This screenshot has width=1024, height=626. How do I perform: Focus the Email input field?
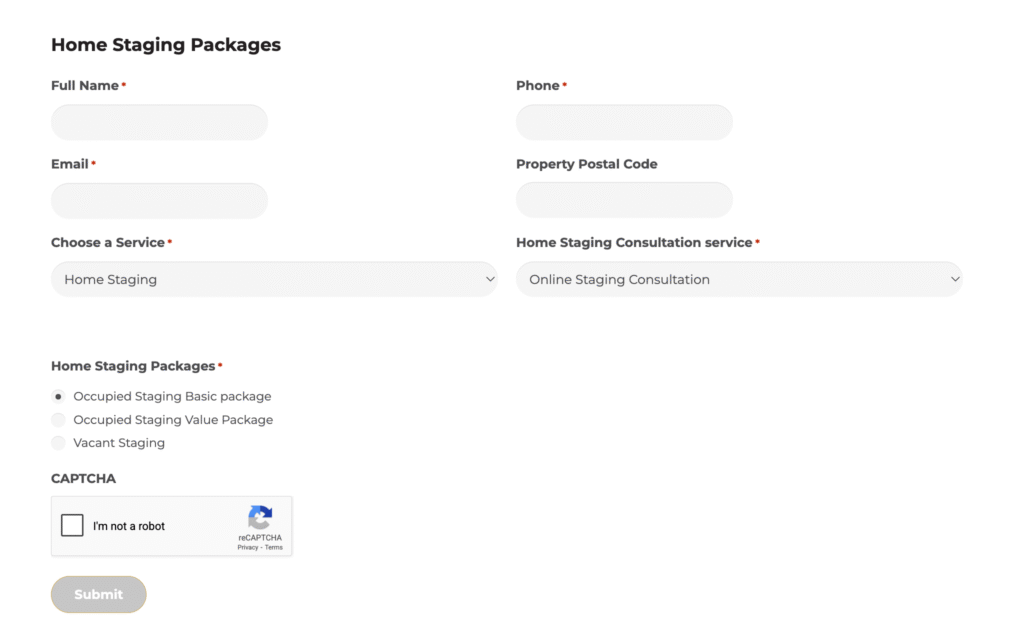pyautogui.click(x=159, y=200)
